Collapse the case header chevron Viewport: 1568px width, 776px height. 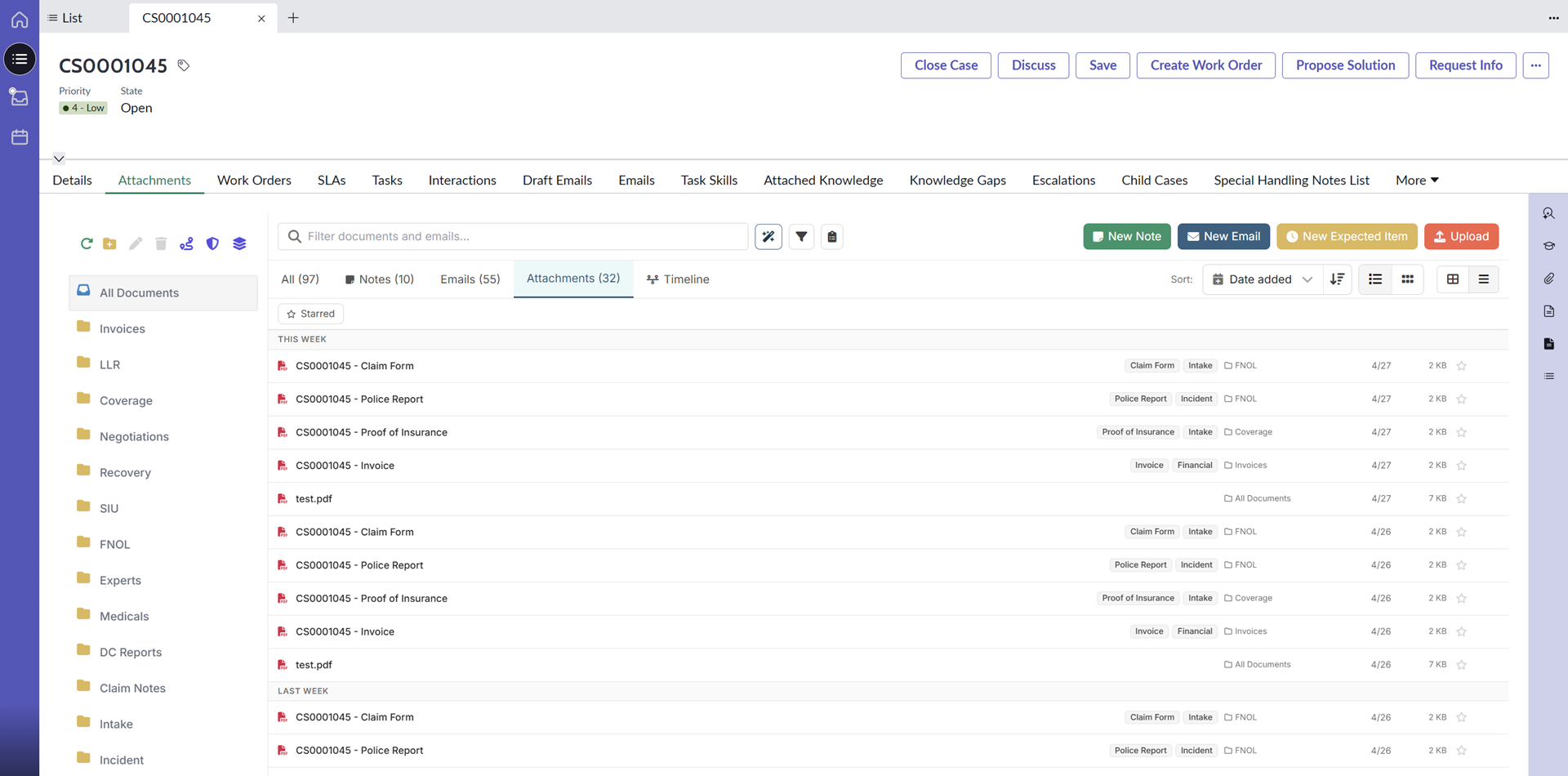tap(59, 158)
